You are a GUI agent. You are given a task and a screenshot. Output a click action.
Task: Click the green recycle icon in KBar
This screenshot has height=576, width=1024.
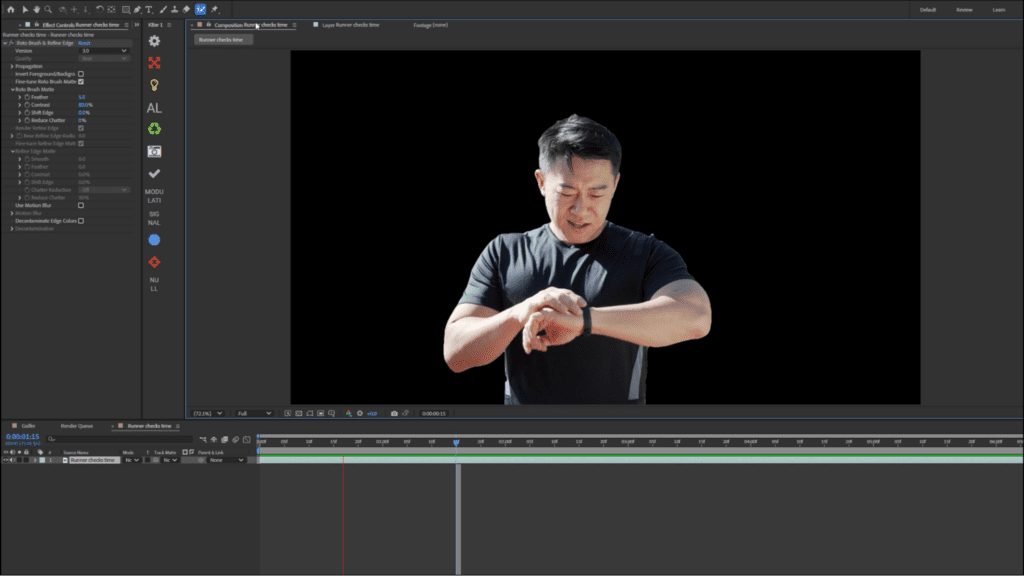click(x=154, y=129)
